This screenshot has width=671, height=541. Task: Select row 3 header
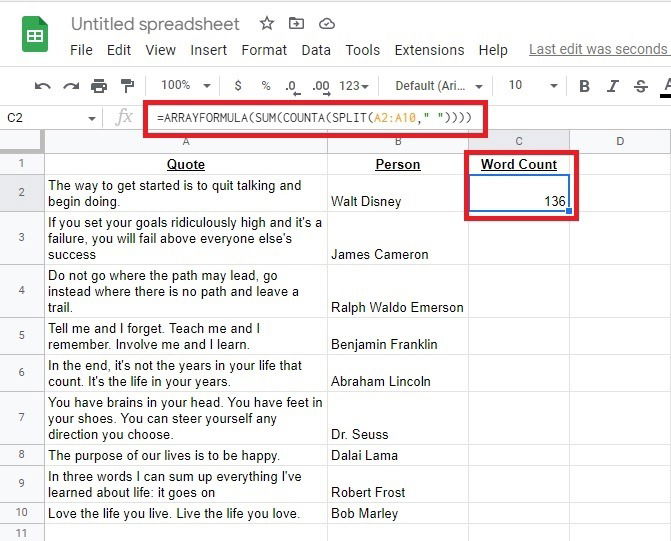click(21, 238)
